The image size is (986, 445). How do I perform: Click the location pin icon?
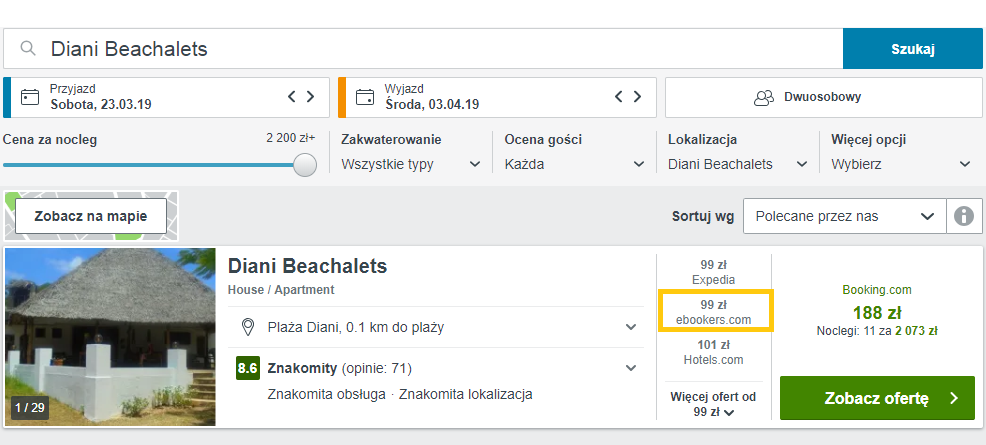248,327
